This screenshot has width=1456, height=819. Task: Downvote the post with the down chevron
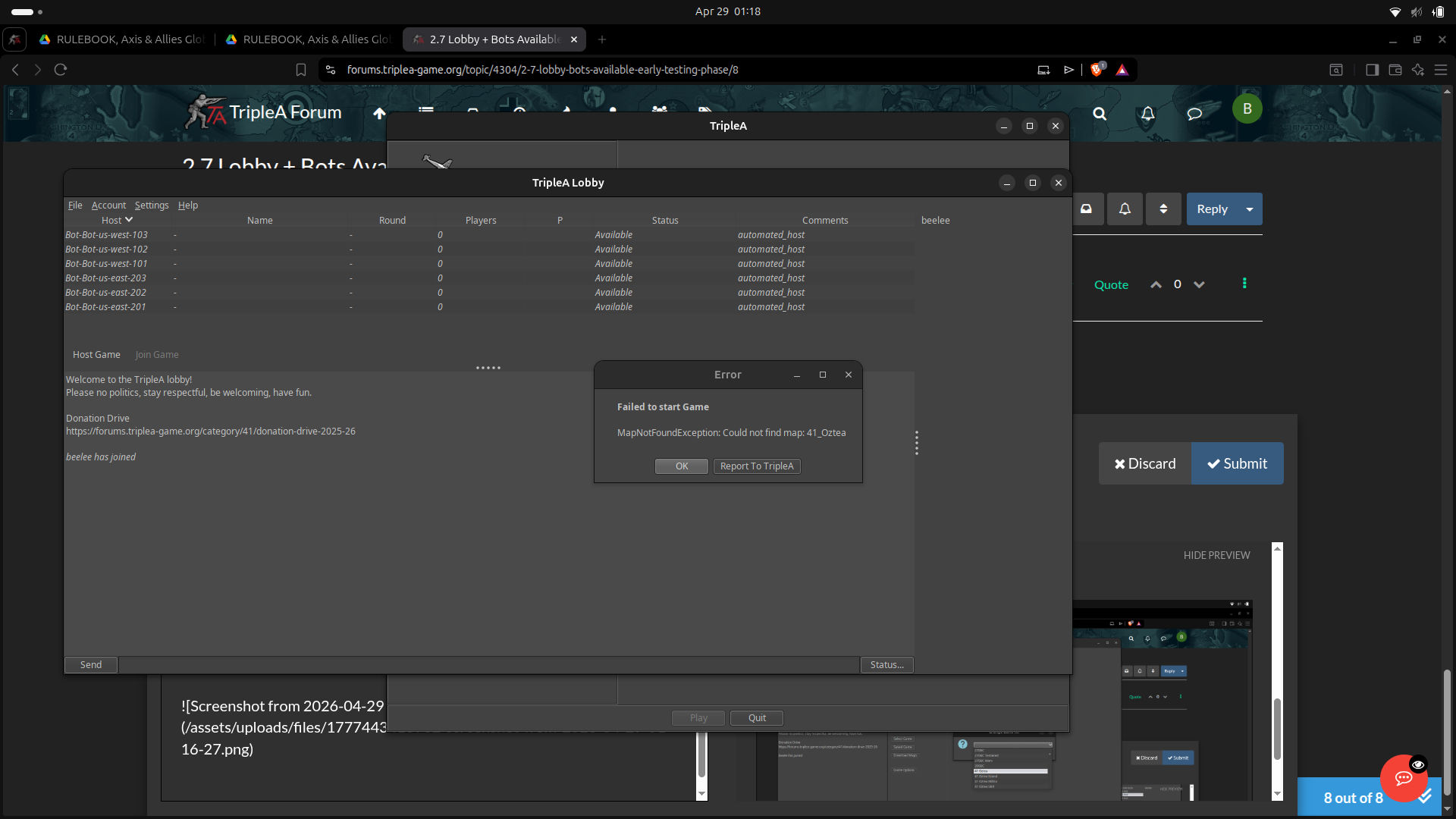click(x=1199, y=285)
